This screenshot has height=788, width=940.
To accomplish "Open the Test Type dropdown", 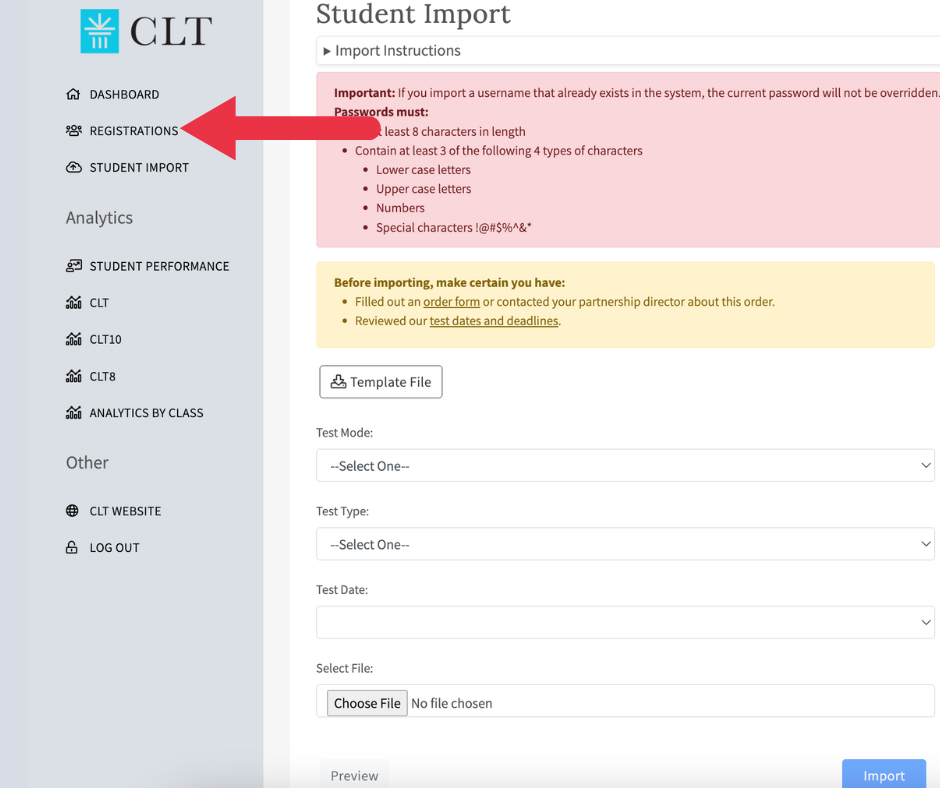I will (x=625, y=545).
